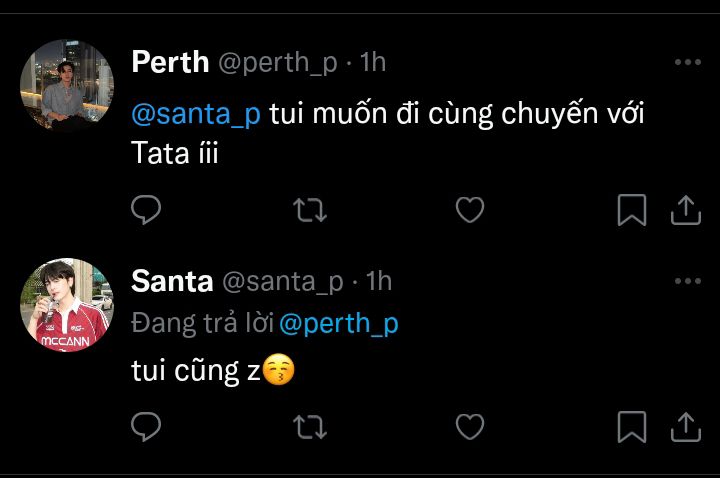Viewport: 720px width, 478px height.
Task: Bookmark Santa's tweet
Action: 631,427
